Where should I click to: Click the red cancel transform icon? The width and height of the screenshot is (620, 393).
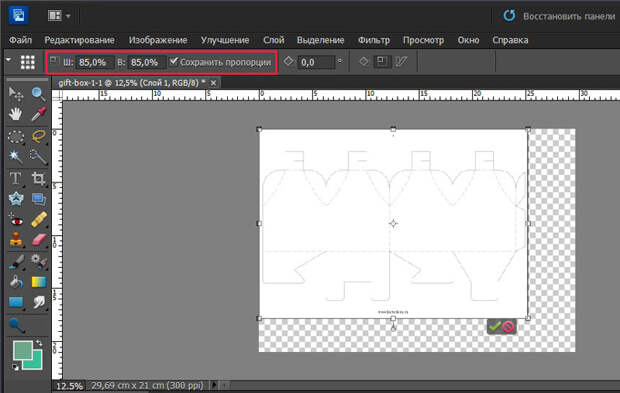pyautogui.click(x=508, y=327)
